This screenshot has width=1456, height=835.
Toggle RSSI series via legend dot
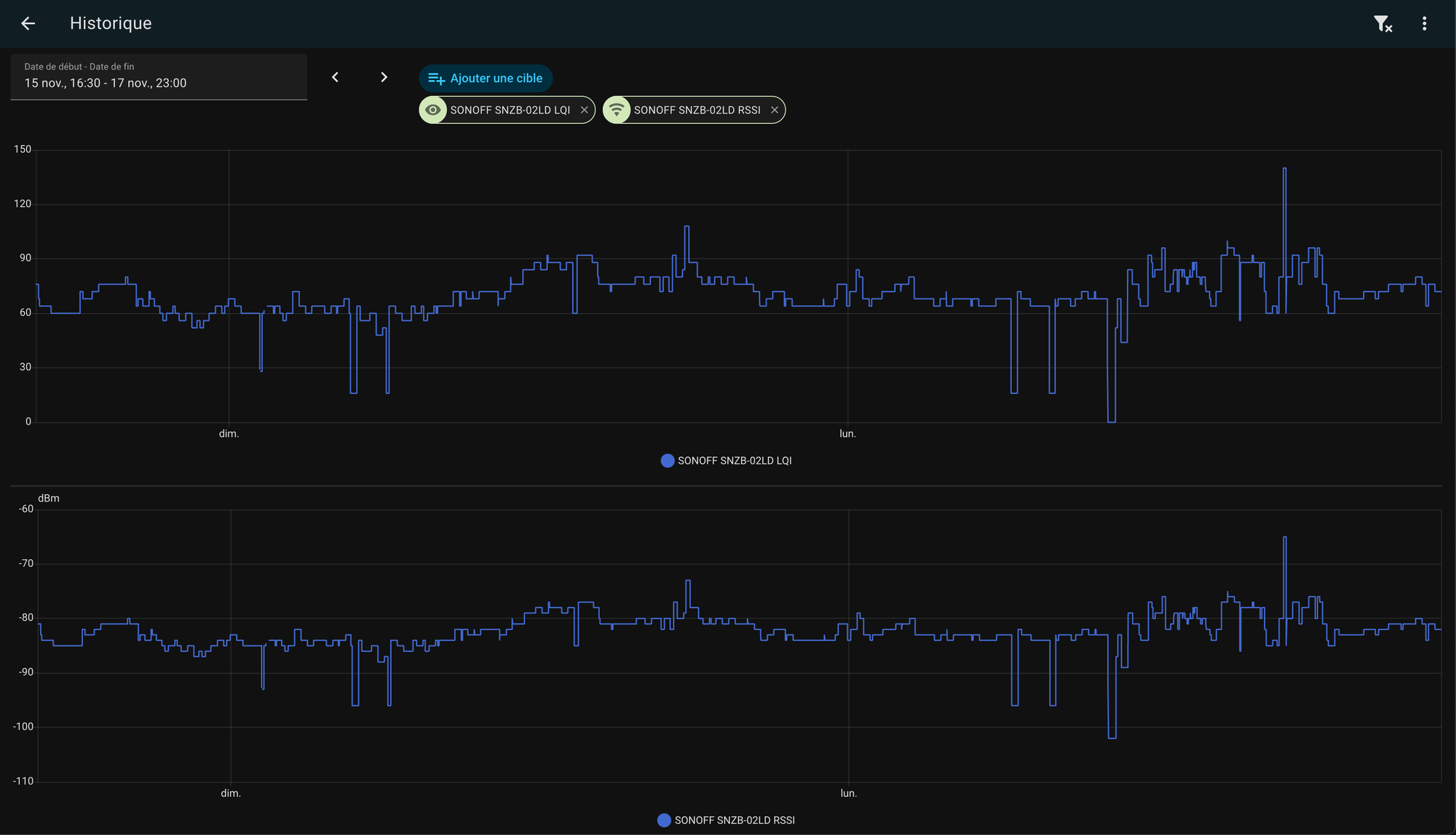pyautogui.click(x=664, y=820)
